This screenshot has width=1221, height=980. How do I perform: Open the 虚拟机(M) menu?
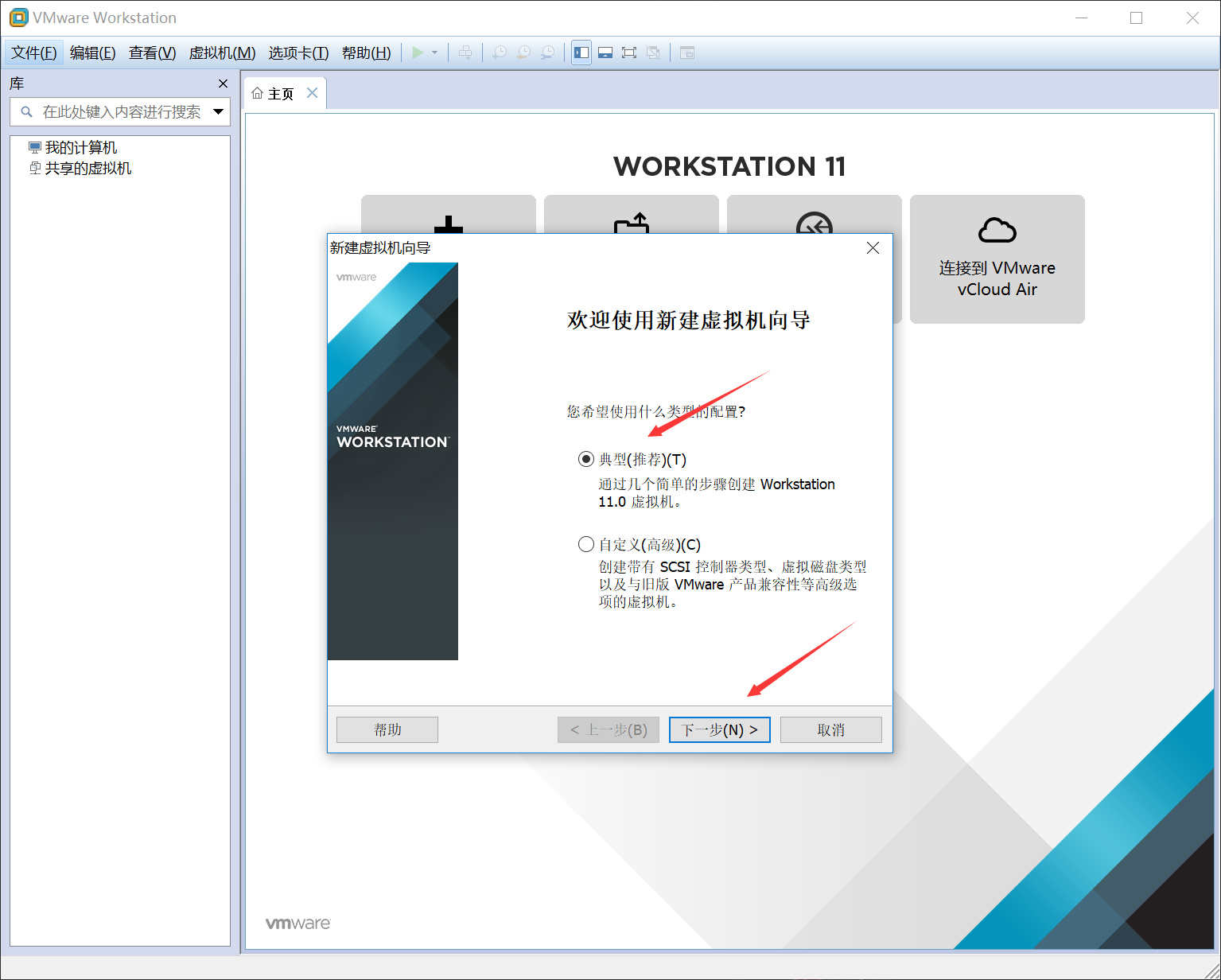[x=222, y=52]
